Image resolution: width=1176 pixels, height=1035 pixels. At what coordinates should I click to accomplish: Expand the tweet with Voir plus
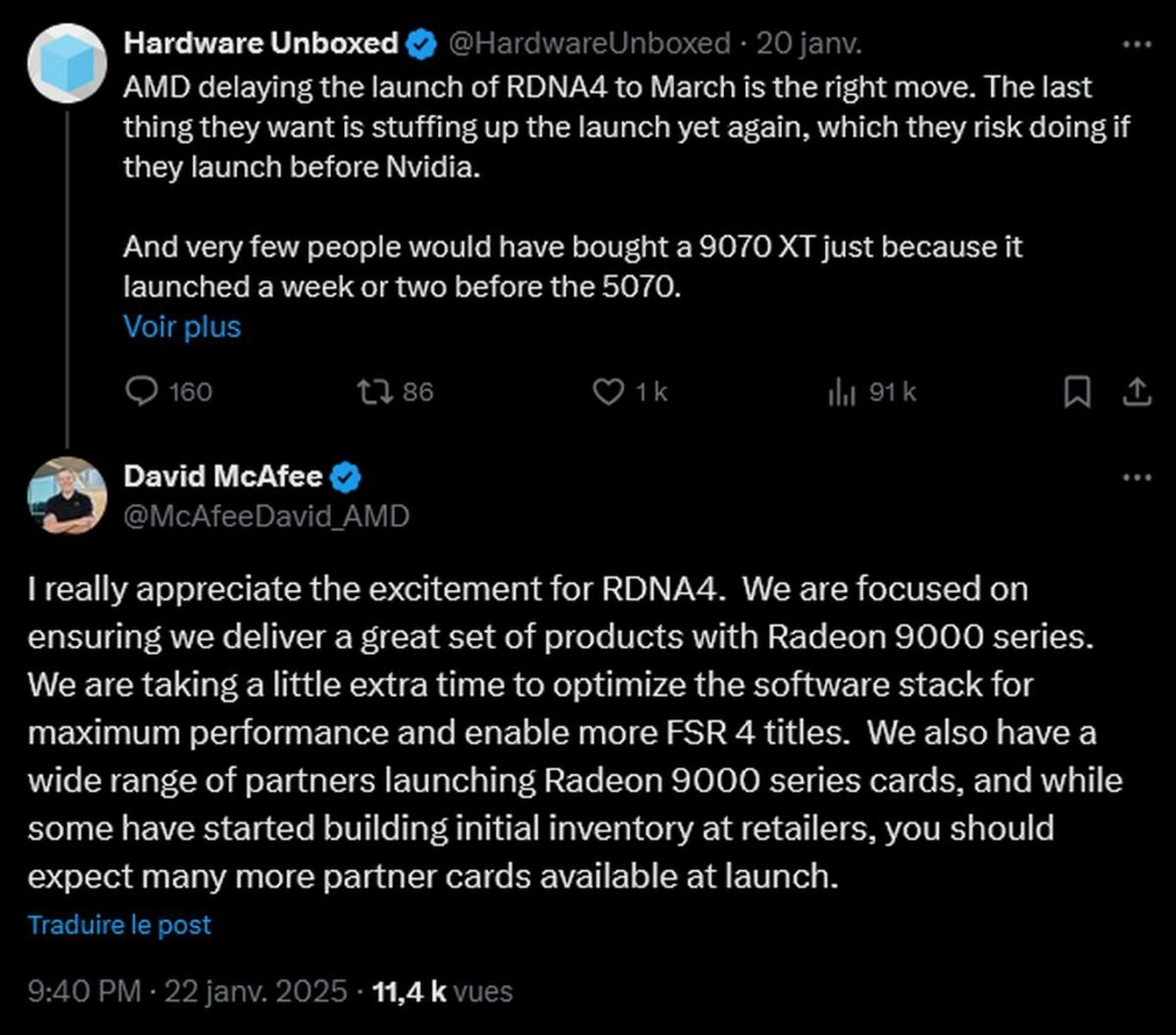(x=181, y=325)
